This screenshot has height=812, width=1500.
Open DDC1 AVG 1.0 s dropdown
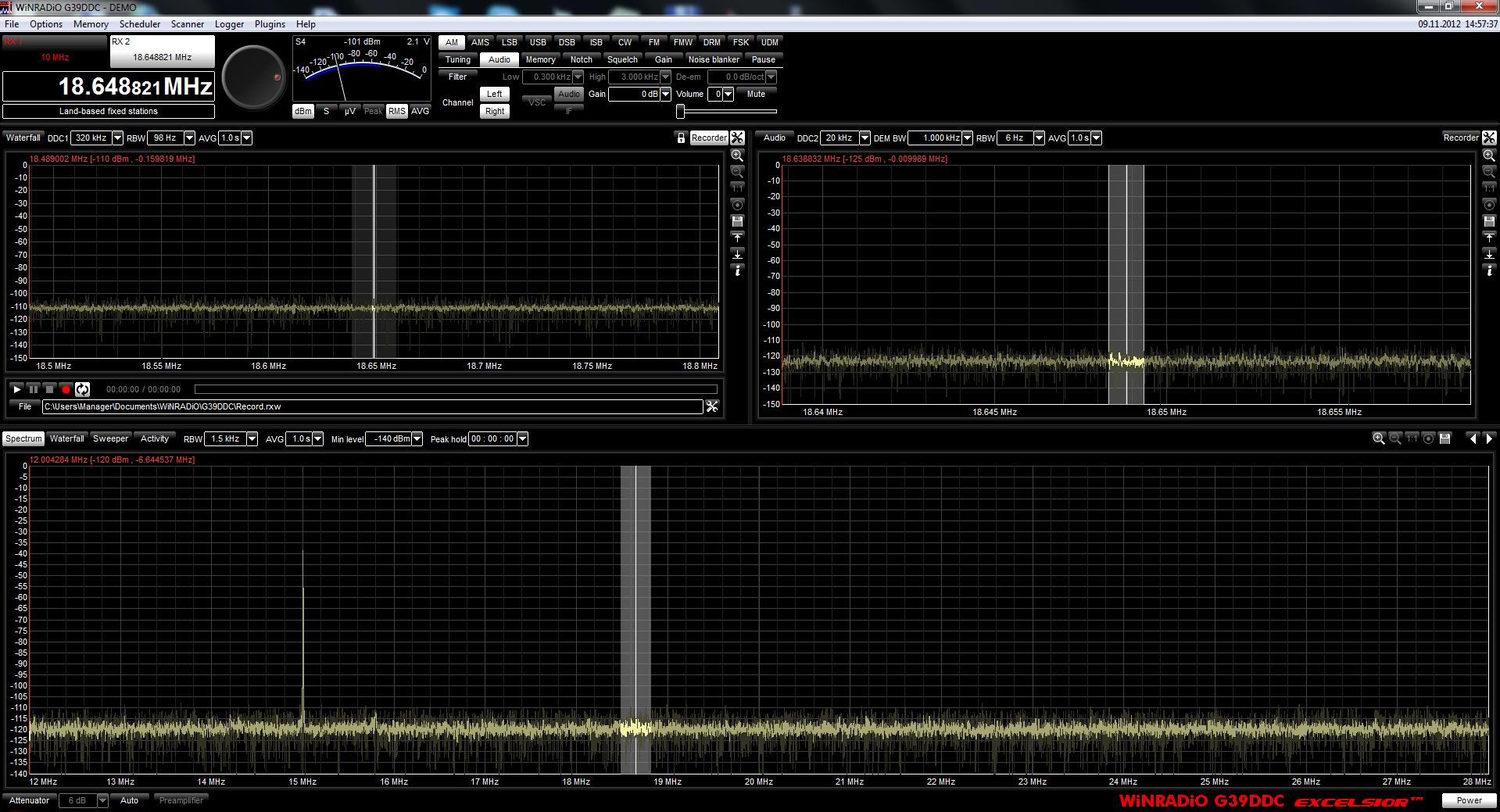pyautogui.click(x=246, y=138)
